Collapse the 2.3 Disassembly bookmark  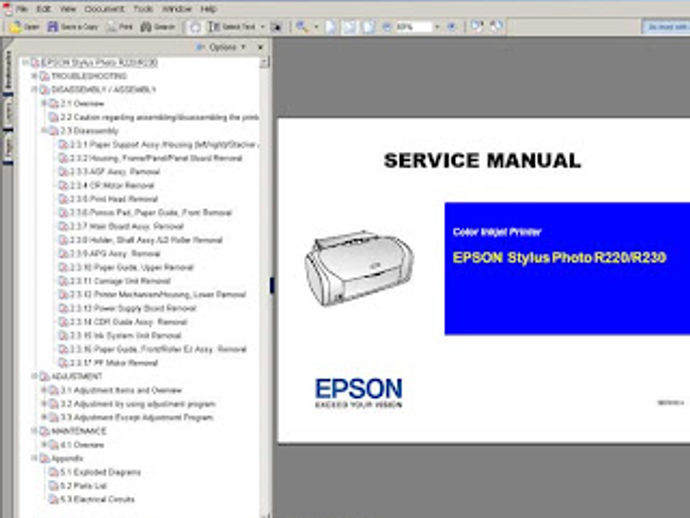click(x=44, y=131)
